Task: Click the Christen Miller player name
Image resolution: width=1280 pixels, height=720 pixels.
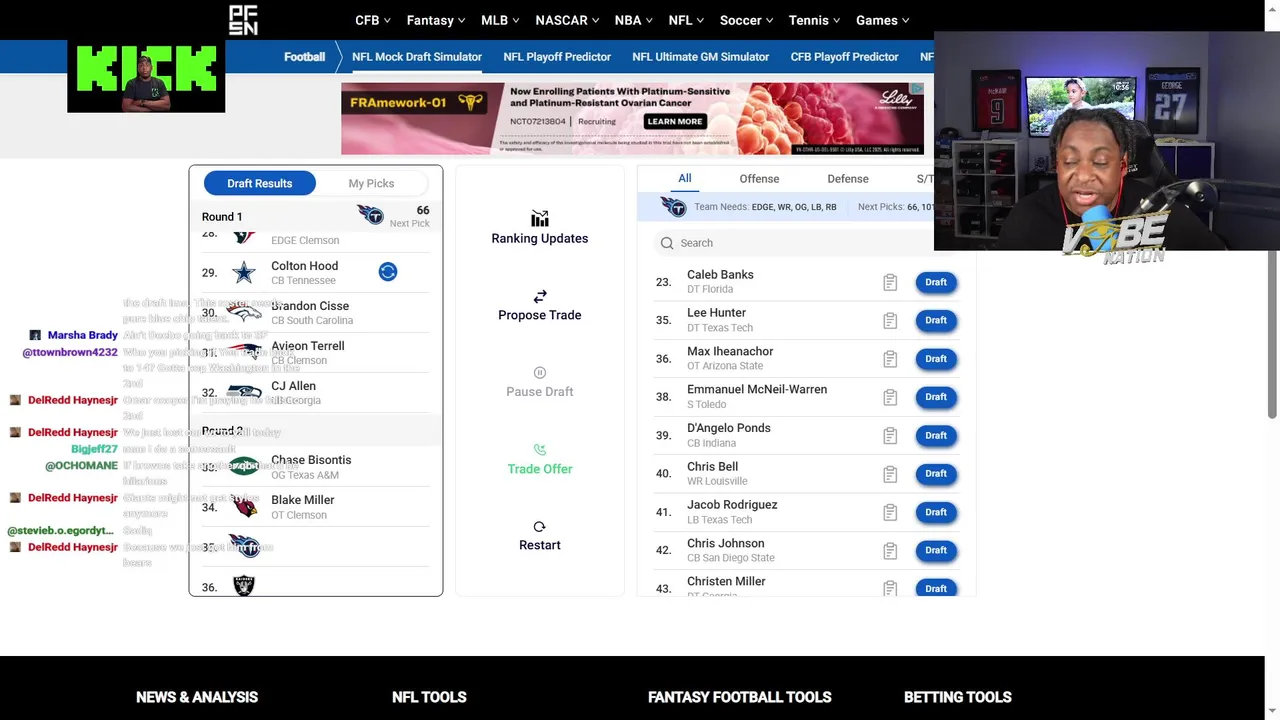Action: coord(726,581)
